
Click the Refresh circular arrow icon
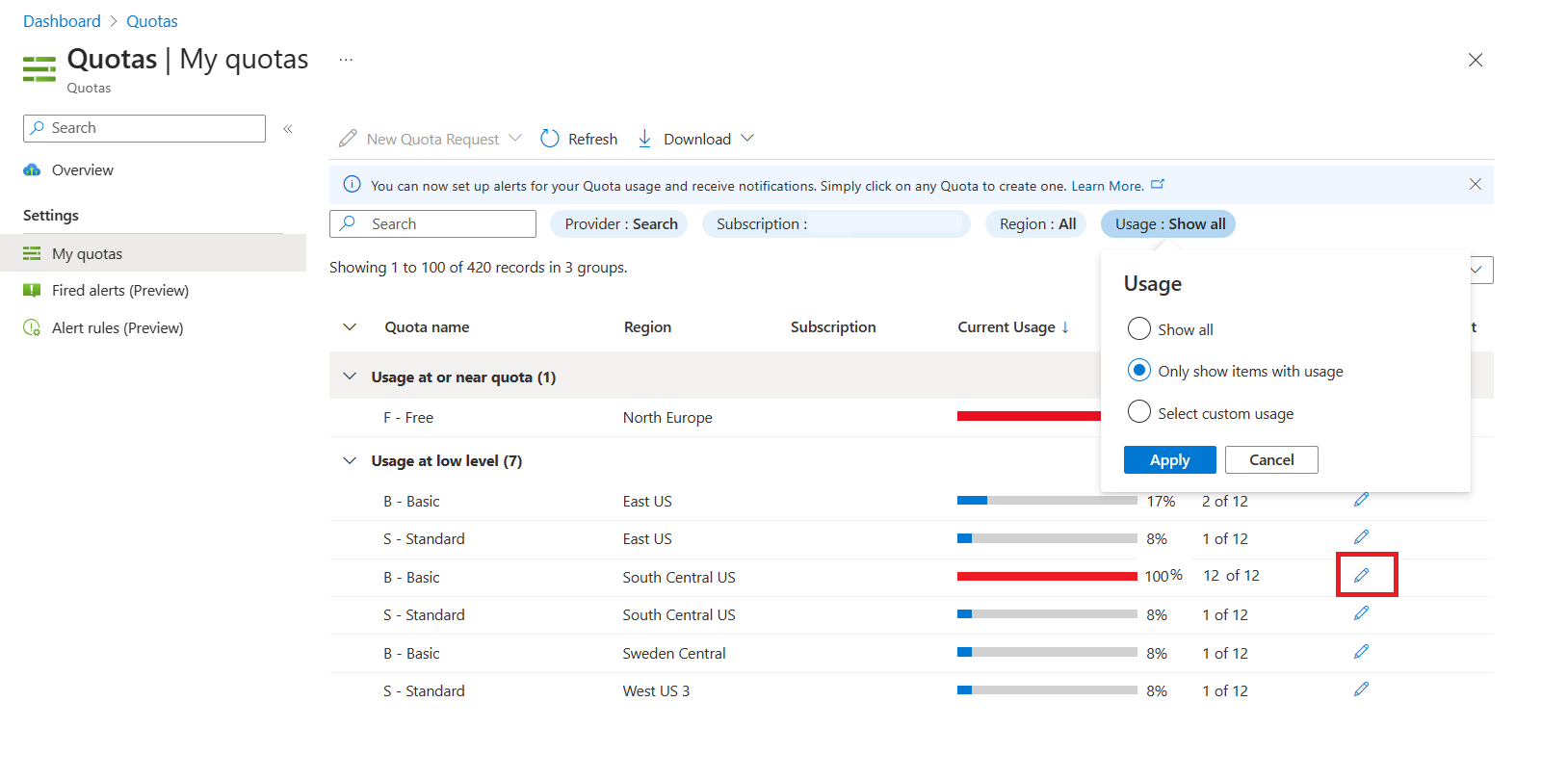pyautogui.click(x=550, y=139)
